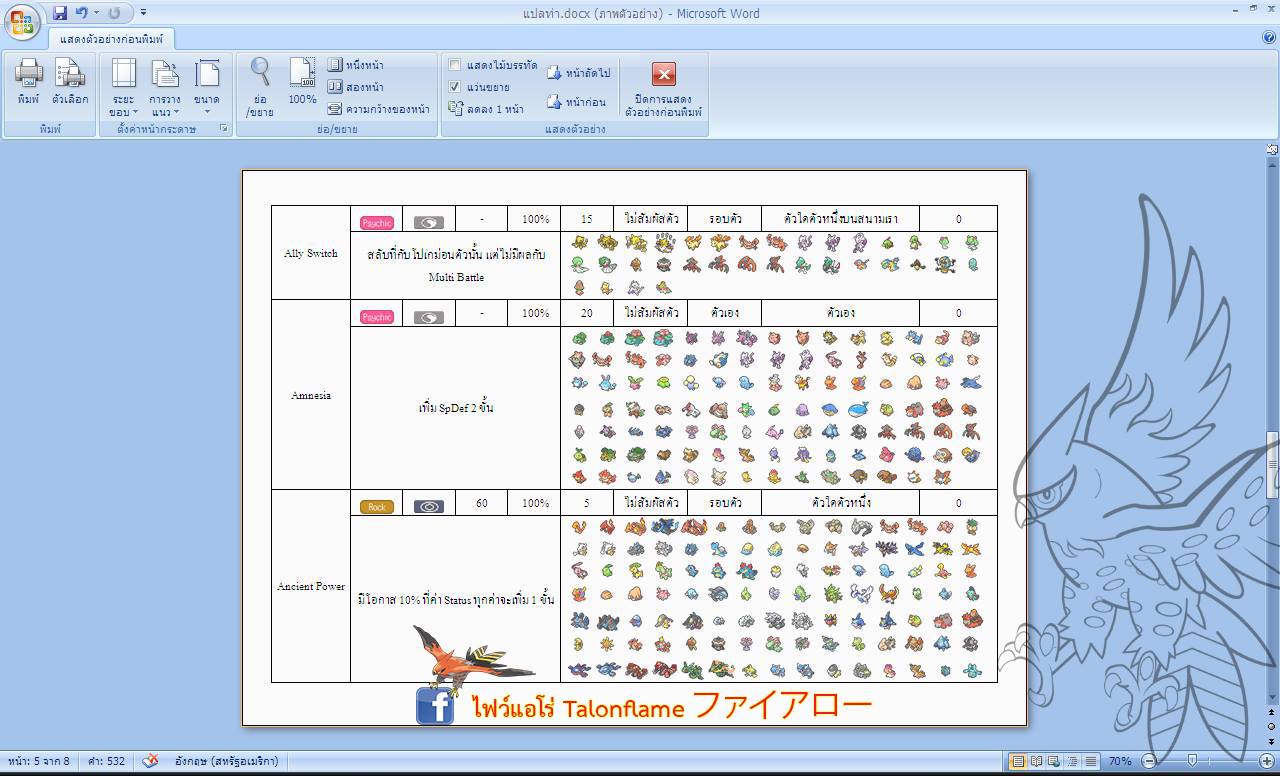Click the proofing check icon in status bar

point(150,761)
